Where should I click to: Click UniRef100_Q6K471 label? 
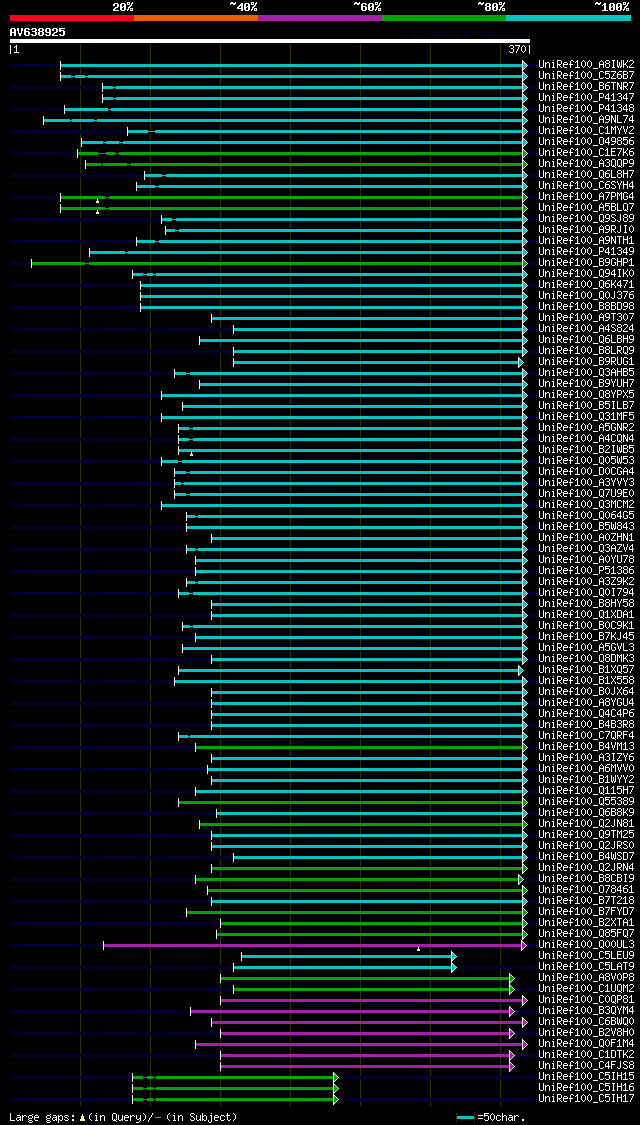[586, 286]
